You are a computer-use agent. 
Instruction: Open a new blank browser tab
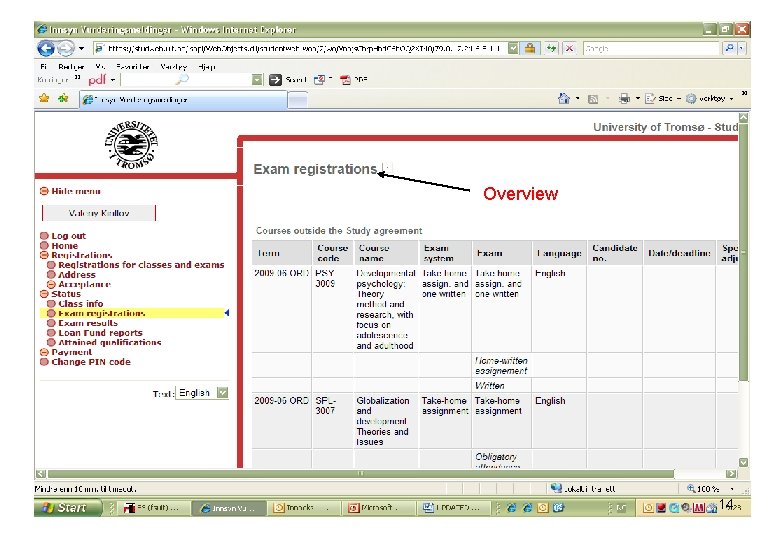(297, 100)
